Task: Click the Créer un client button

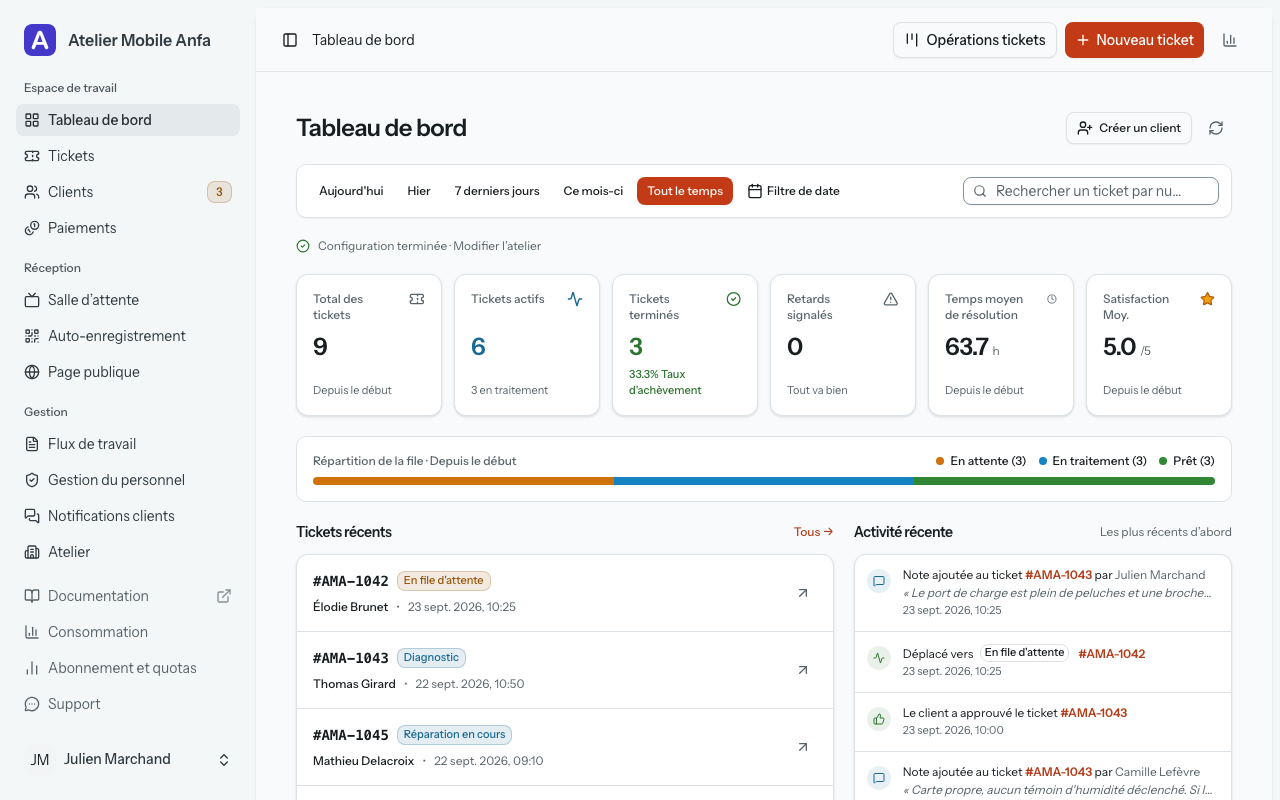Action: click(x=1129, y=128)
